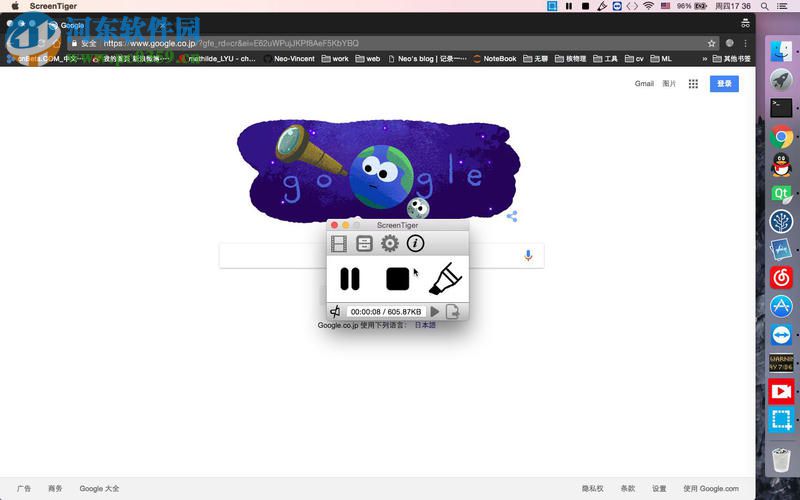The height and width of the screenshot is (500, 800).
Task: Open Notification Center list icon
Action: 782,6
